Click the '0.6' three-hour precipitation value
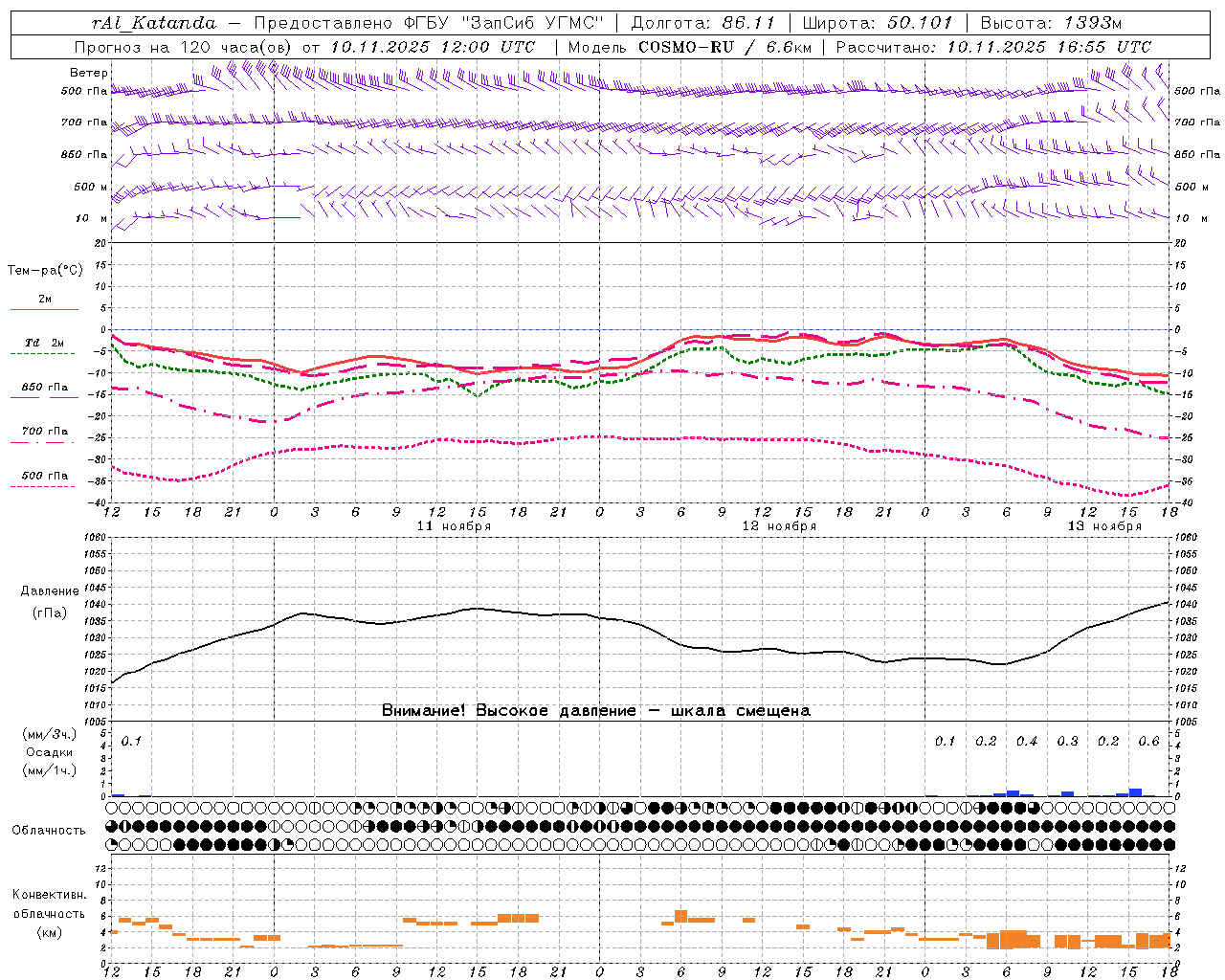 [x=1148, y=742]
